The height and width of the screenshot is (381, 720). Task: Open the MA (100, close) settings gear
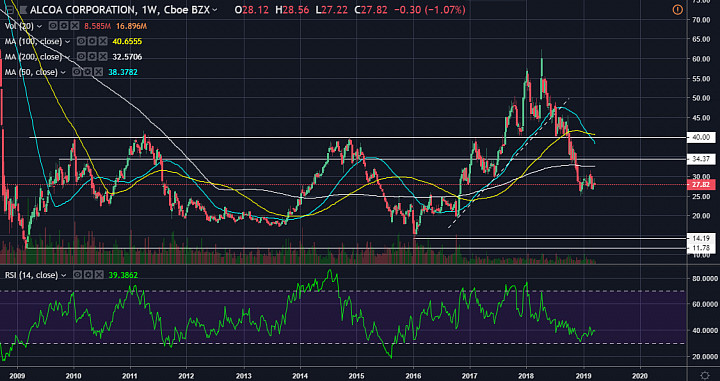coord(92,41)
